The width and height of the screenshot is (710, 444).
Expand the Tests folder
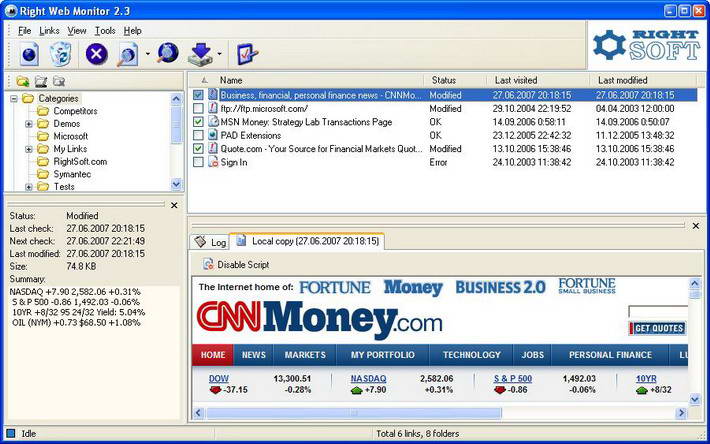pos(29,186)
